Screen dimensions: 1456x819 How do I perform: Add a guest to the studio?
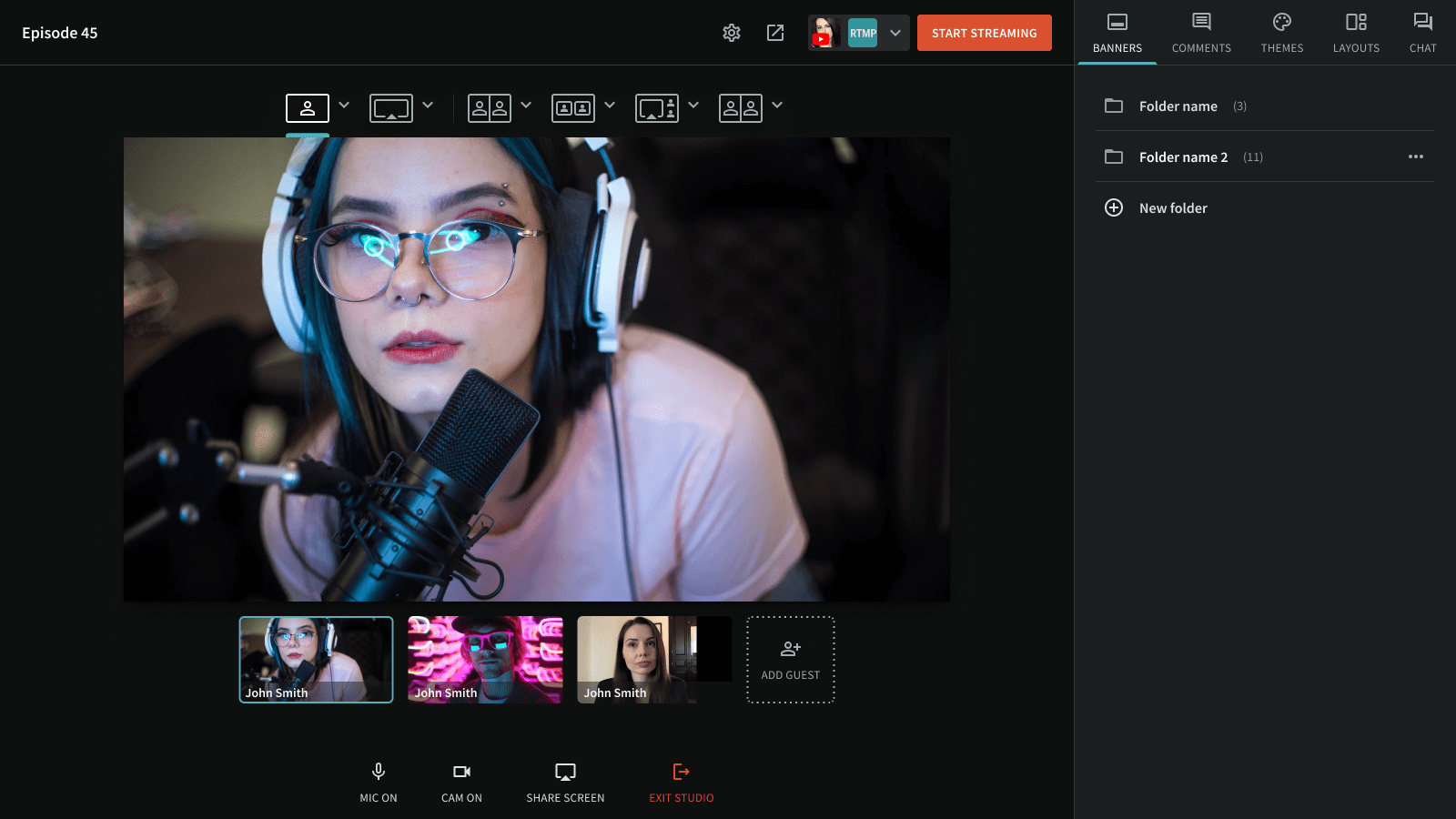(791, 660)
